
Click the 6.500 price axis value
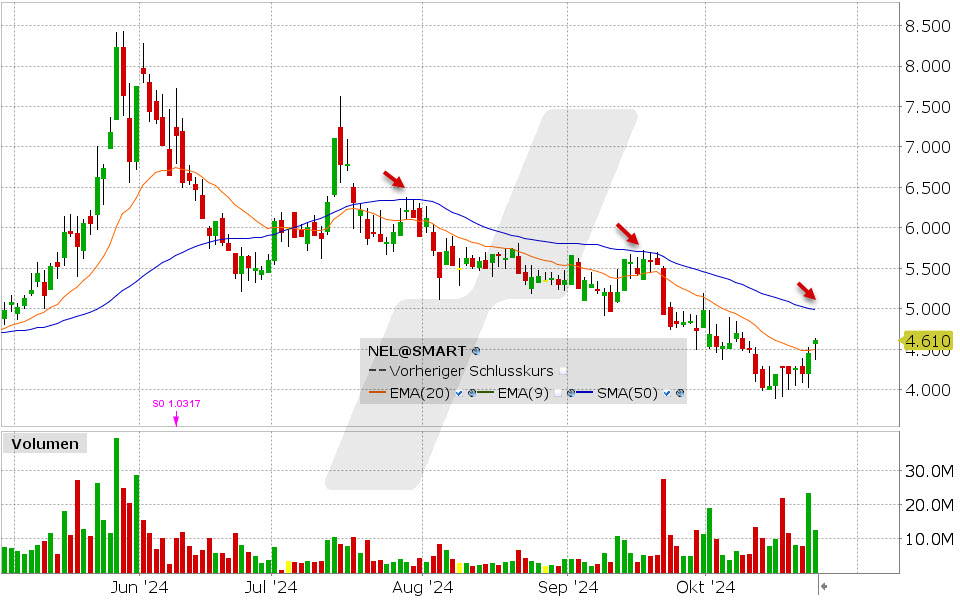[x=928, y=188]
